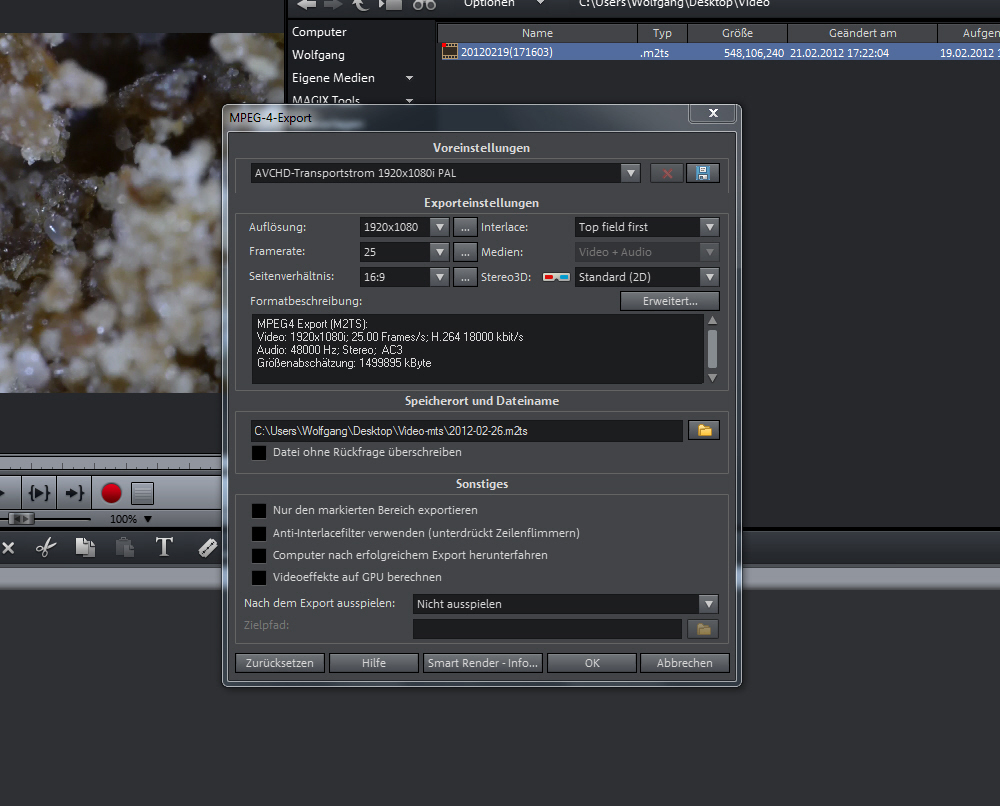Click the text title tool T icon
This screenshot has height=806, width=1000.
[x=164, y=547]
